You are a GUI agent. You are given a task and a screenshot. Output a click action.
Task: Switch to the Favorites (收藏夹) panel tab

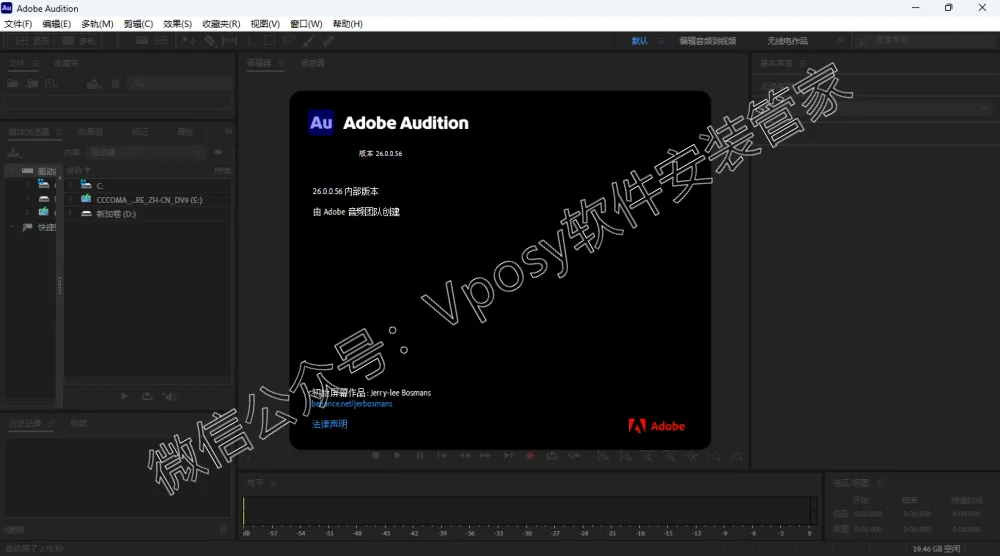[x=66, y=63]
